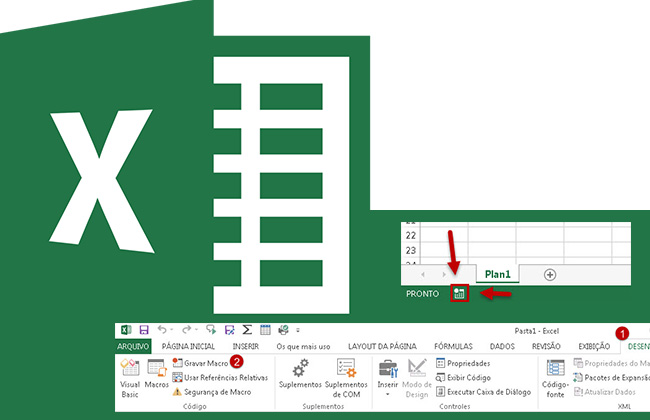
Task: Add a new sheet with plus button
Action: [550, 274]
